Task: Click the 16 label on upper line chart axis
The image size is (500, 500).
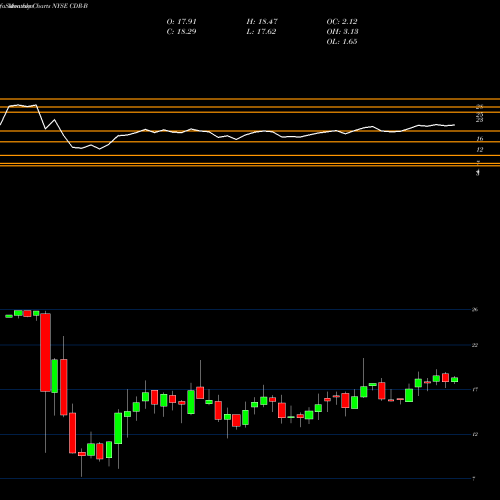Action: click(x=479, y=139)
